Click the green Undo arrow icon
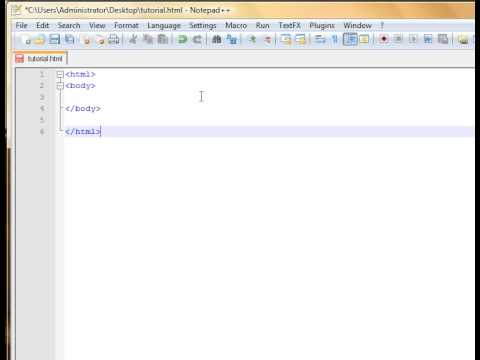 pos(182,40)
